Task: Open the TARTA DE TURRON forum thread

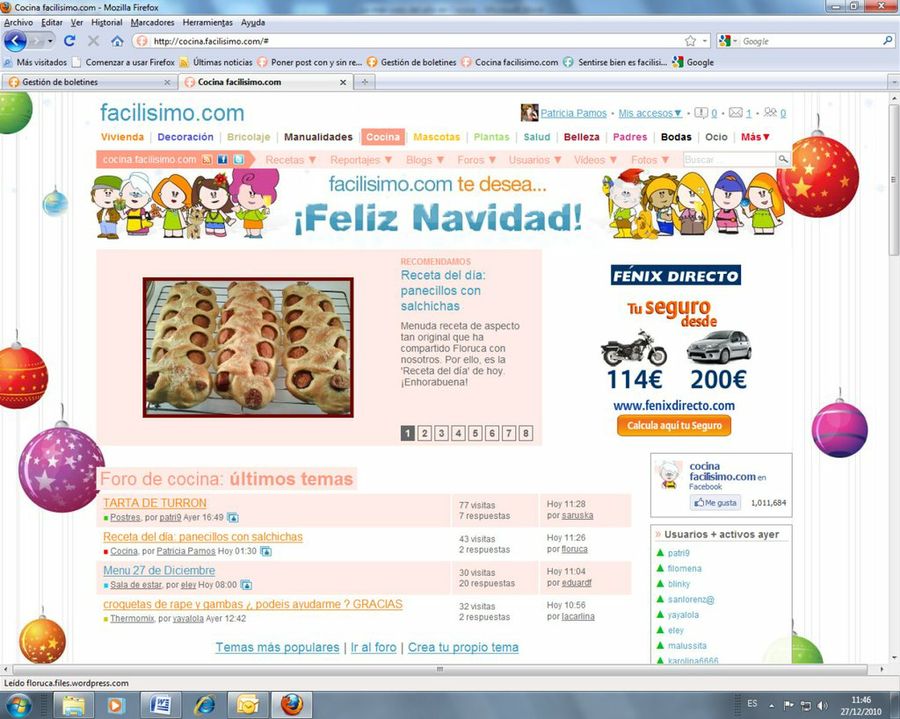Action: coord(154,503)
